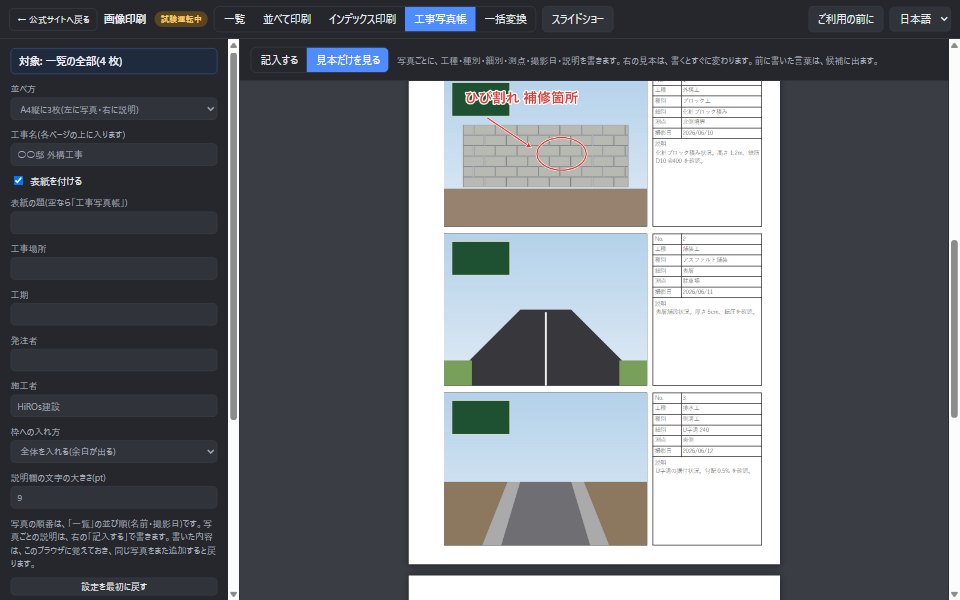Click the left panel scrollbar up arrow

(233, 45)
